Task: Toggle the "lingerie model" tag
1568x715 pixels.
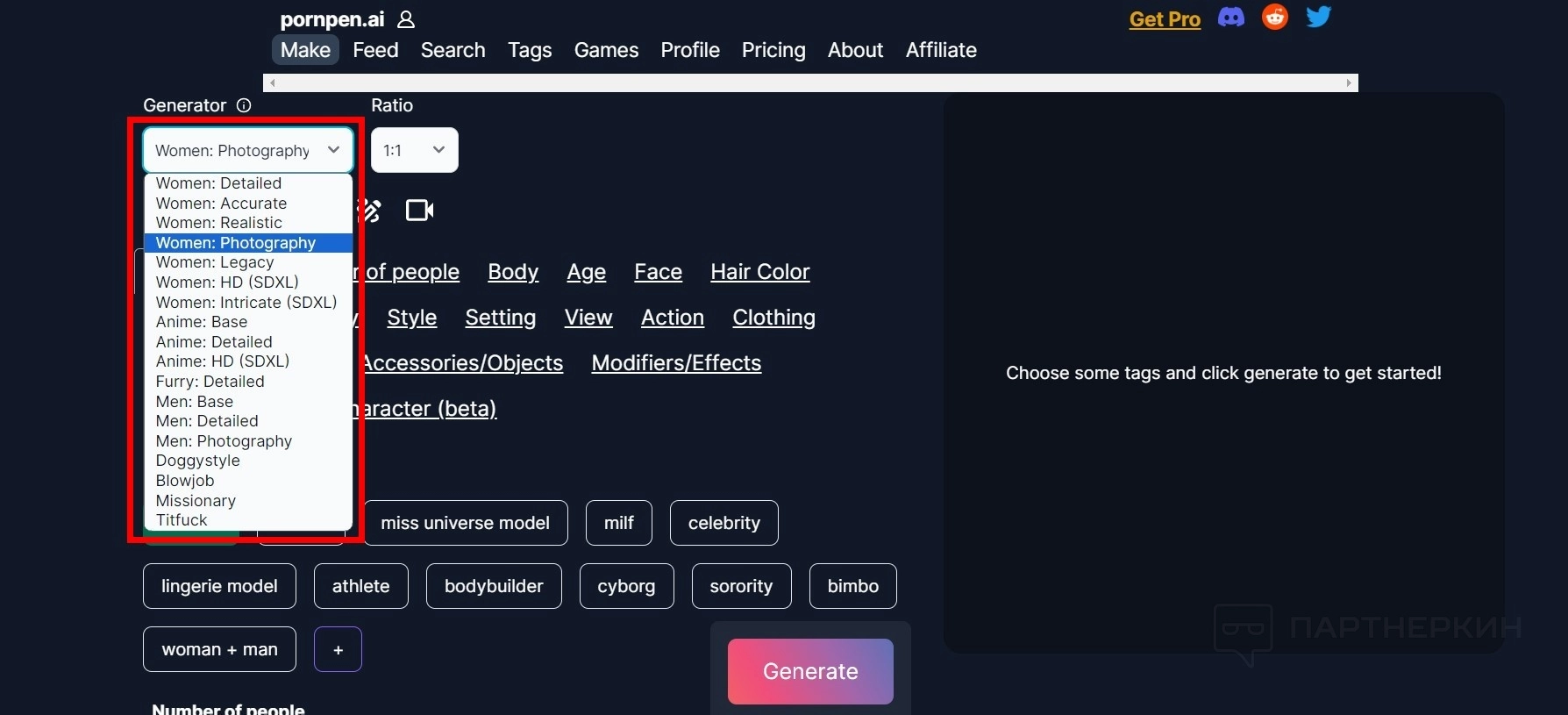Action: pos(219,586)
